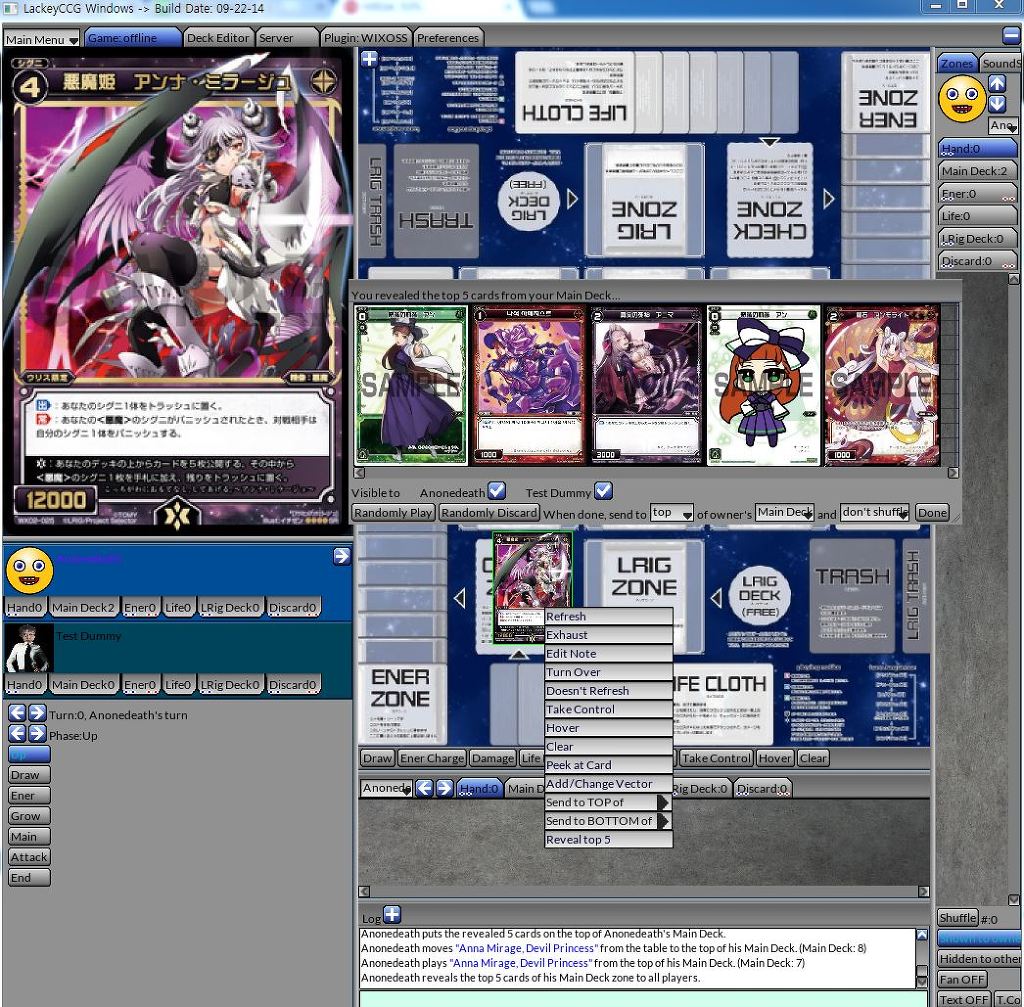Viewport: 1024px width, 1007px height.
Task: Click the chat input field below the Log
Action: [643, 999]
